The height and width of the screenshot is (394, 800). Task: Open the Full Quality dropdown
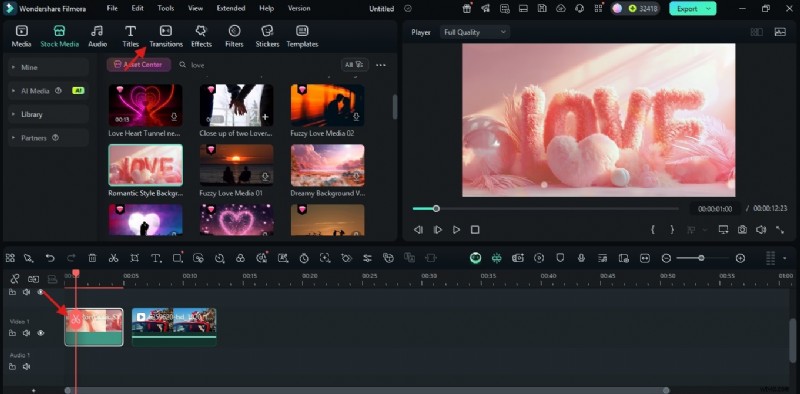[x=474, y=32]
